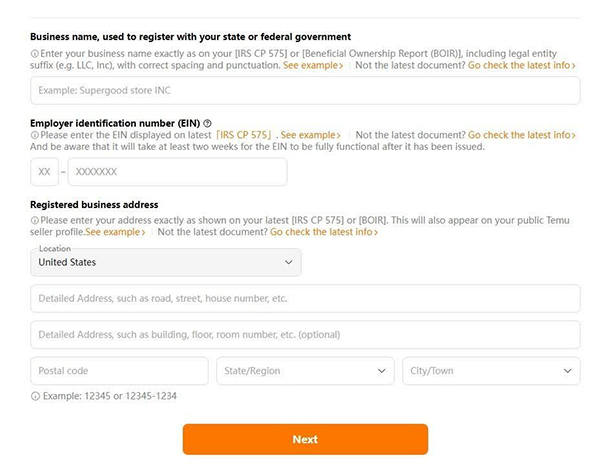The width and height of the screenshot is (600, 471).
Task: Open "See example" link under business name
Action: click(313, 65)
